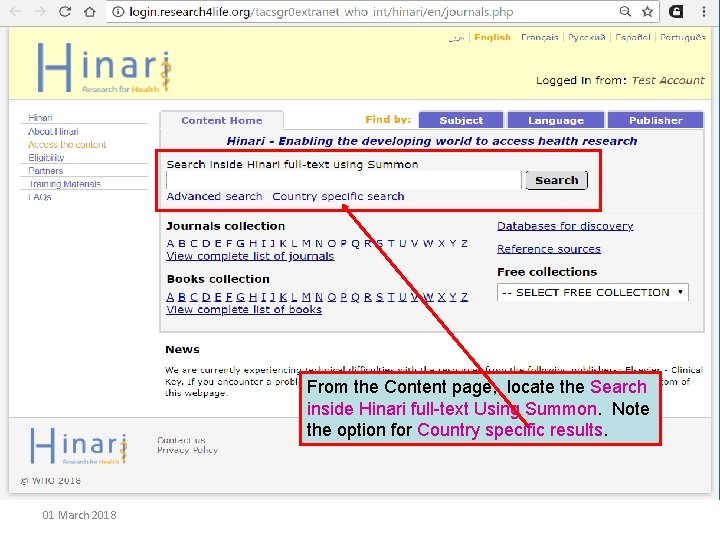Browse journals starting with letter Z
This screenshot has height=540, width=720.
point(464,243)
